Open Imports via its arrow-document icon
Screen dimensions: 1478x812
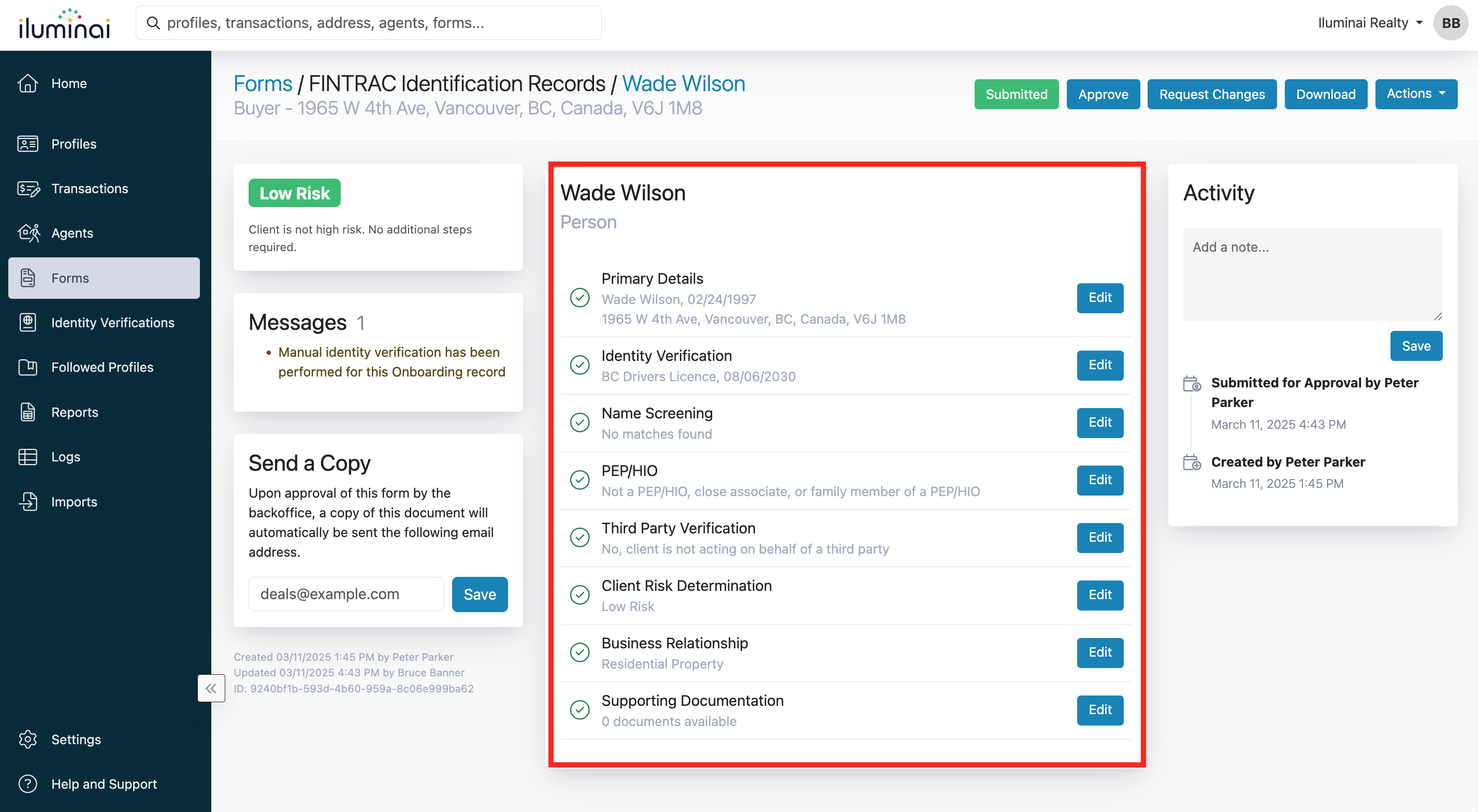27,502
